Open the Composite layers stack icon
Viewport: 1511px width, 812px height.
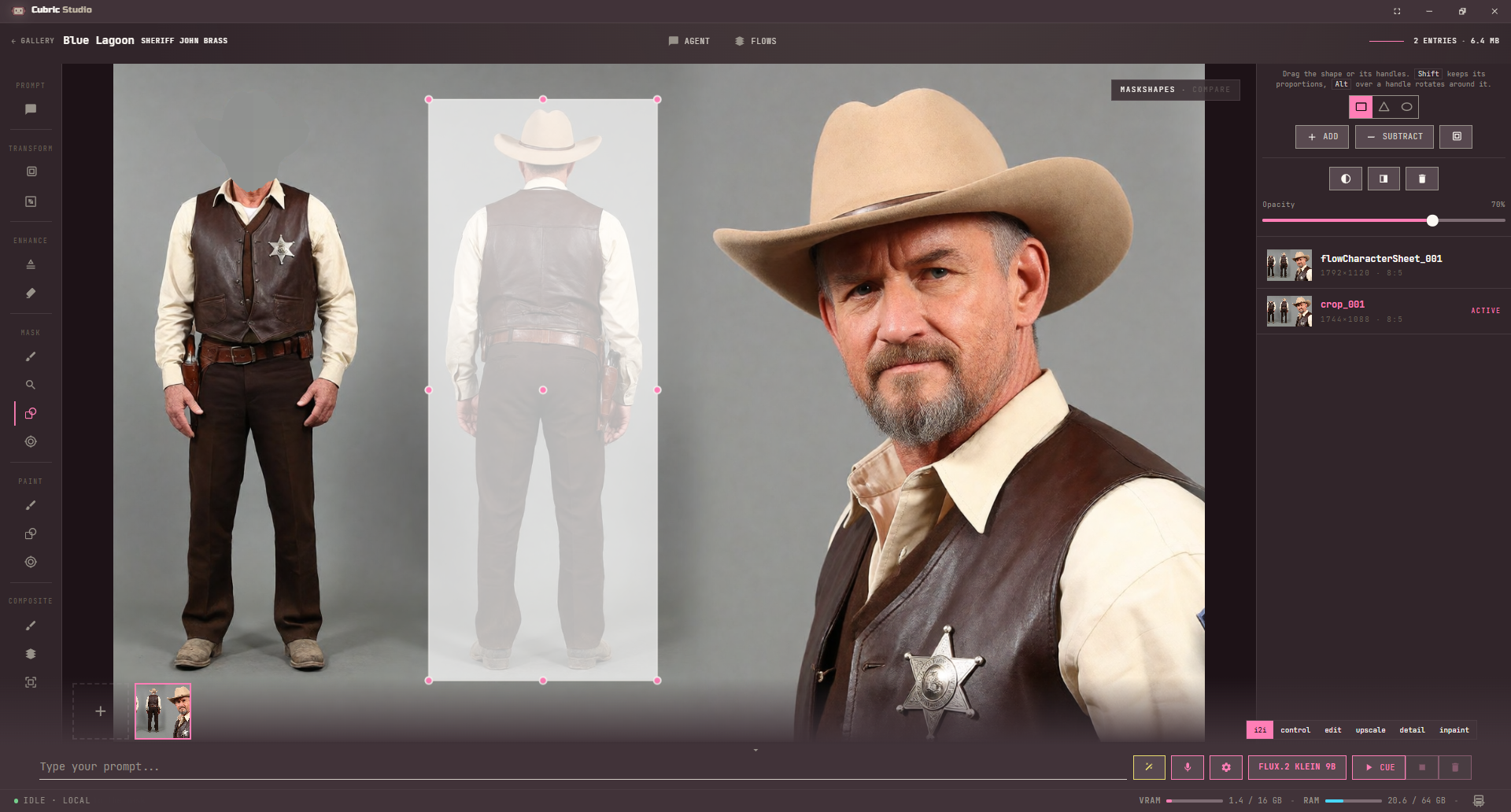tap(31, 654)
